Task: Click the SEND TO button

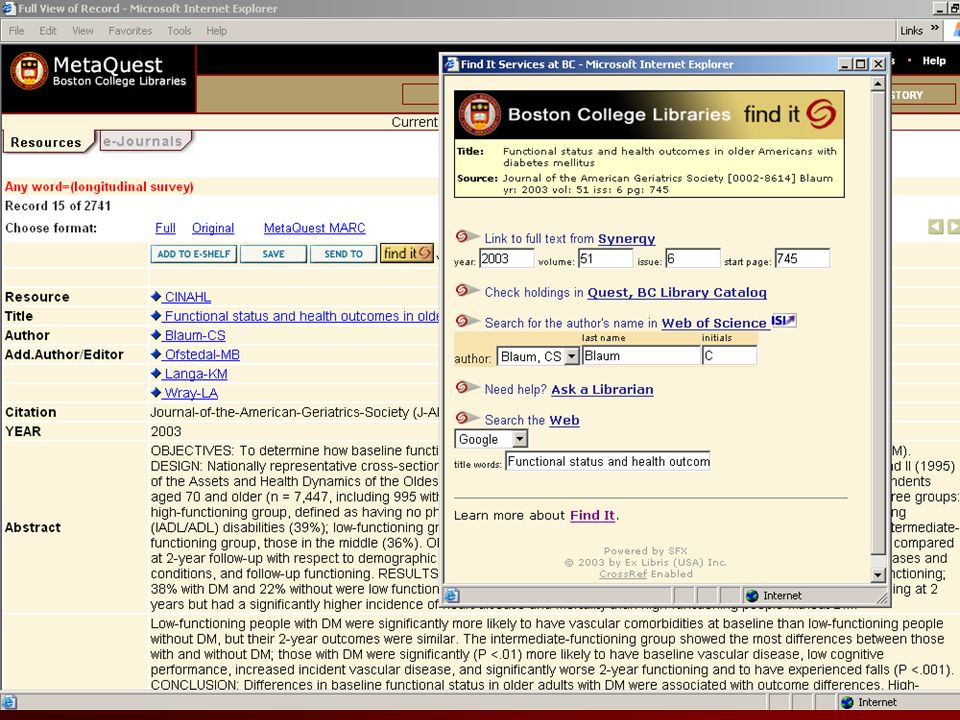Action: 343,253
